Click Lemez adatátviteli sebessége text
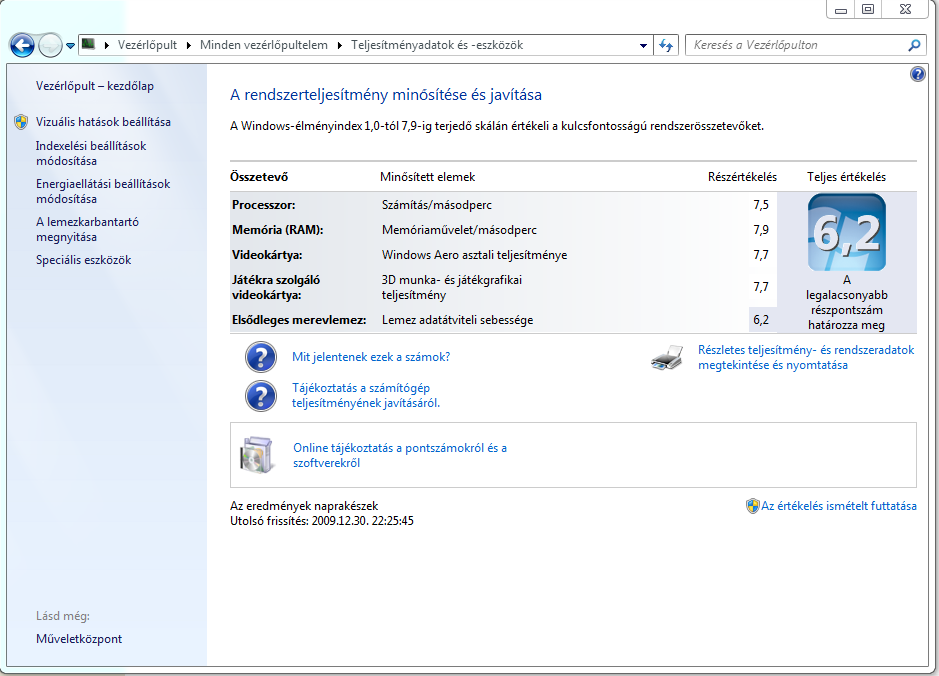939x676 pixels. point(458,320)
